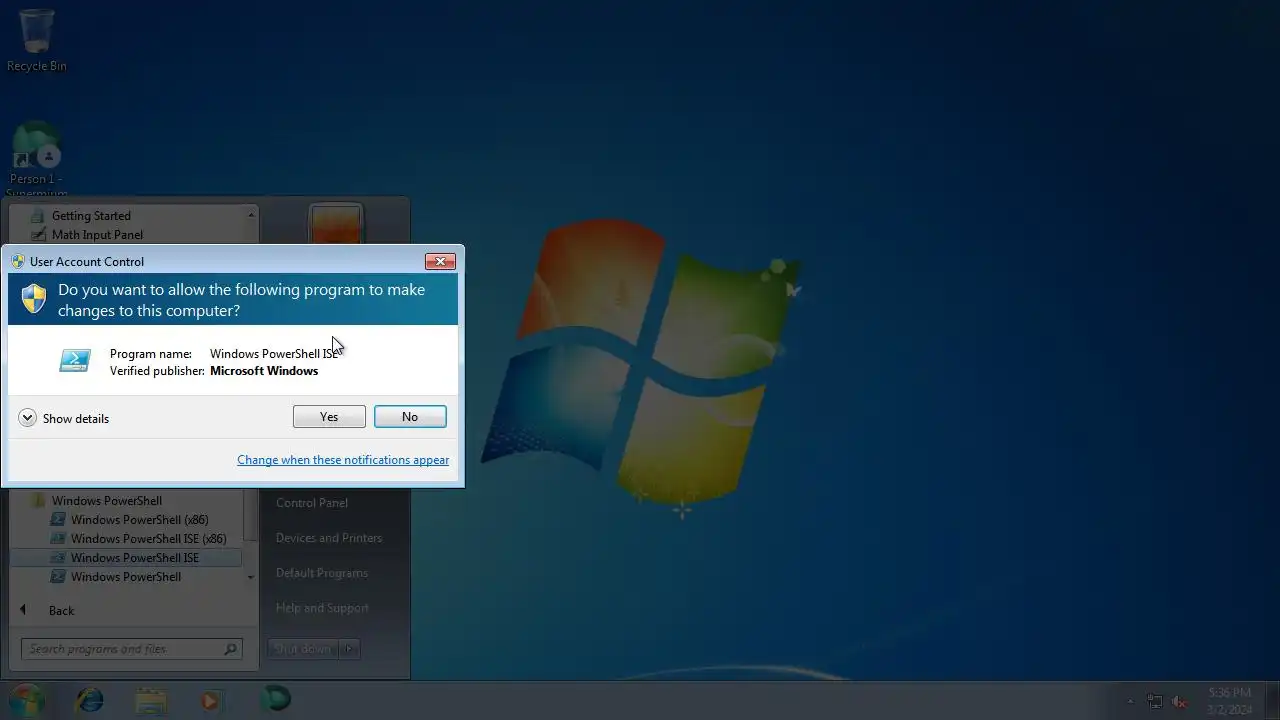Click the down arrow of the programs list scrollbar
The width and height of the screenshot is (1280, 720).
coord(251,577)
